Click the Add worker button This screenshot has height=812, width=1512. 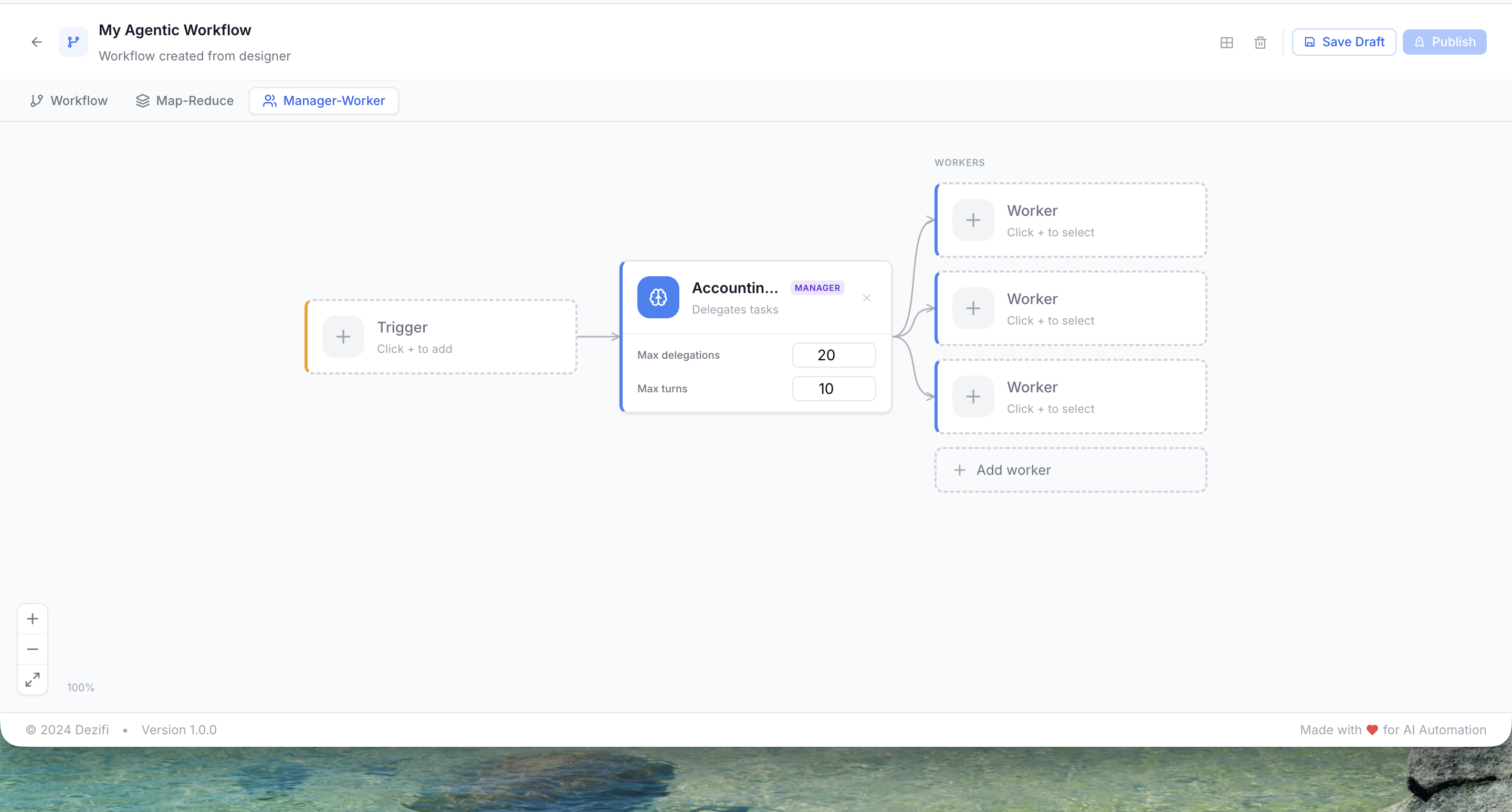1070,470
